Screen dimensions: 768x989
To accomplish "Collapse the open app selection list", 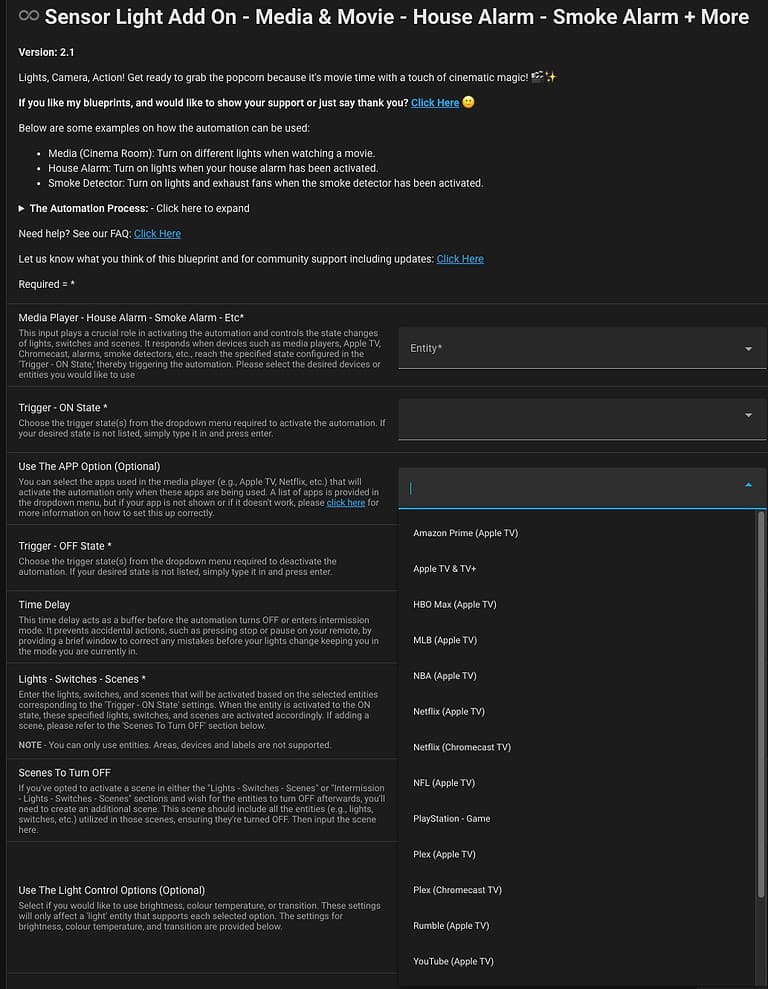I will point(747,483).
